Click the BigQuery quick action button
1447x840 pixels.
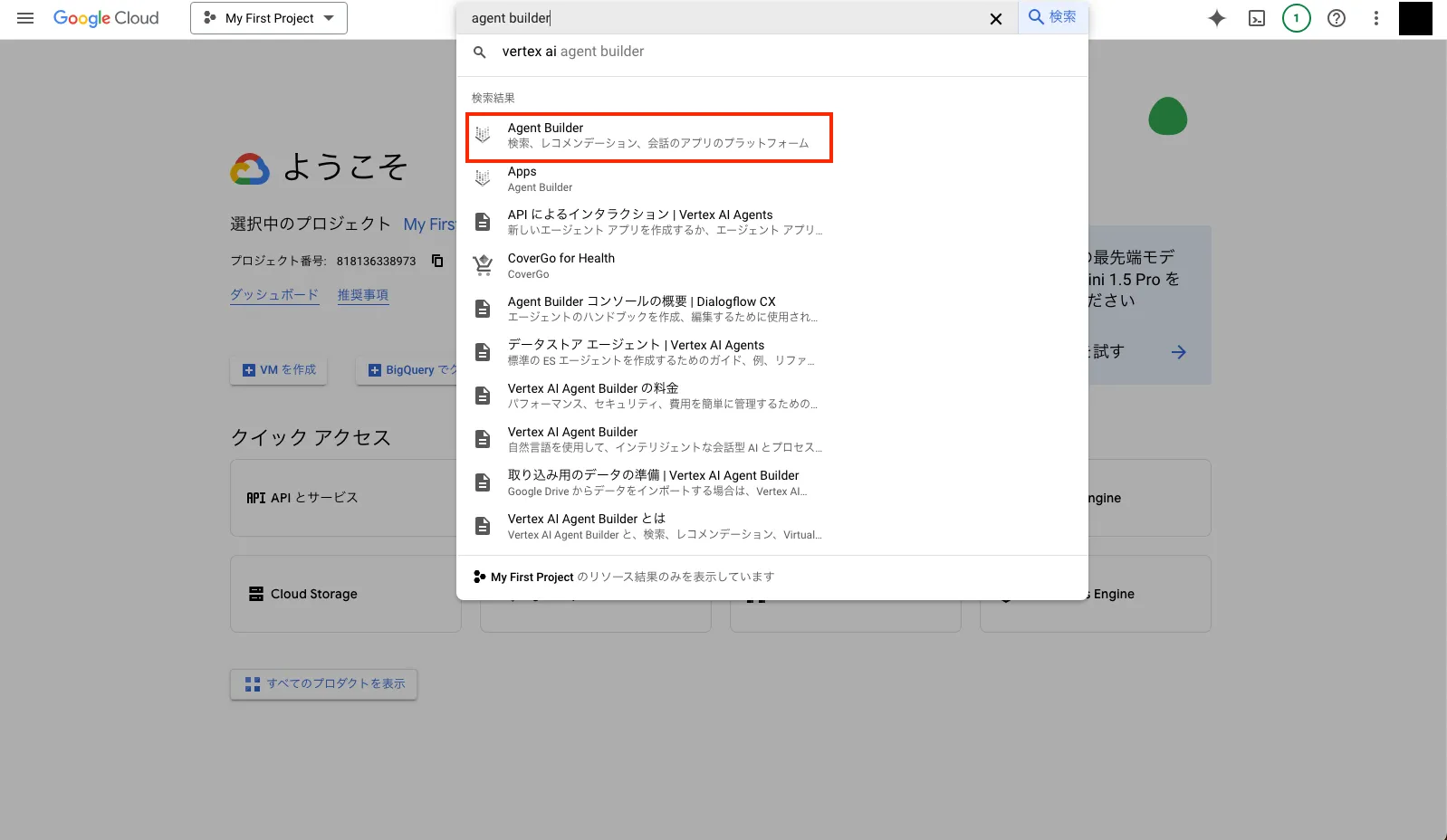[x=407, y=370]
